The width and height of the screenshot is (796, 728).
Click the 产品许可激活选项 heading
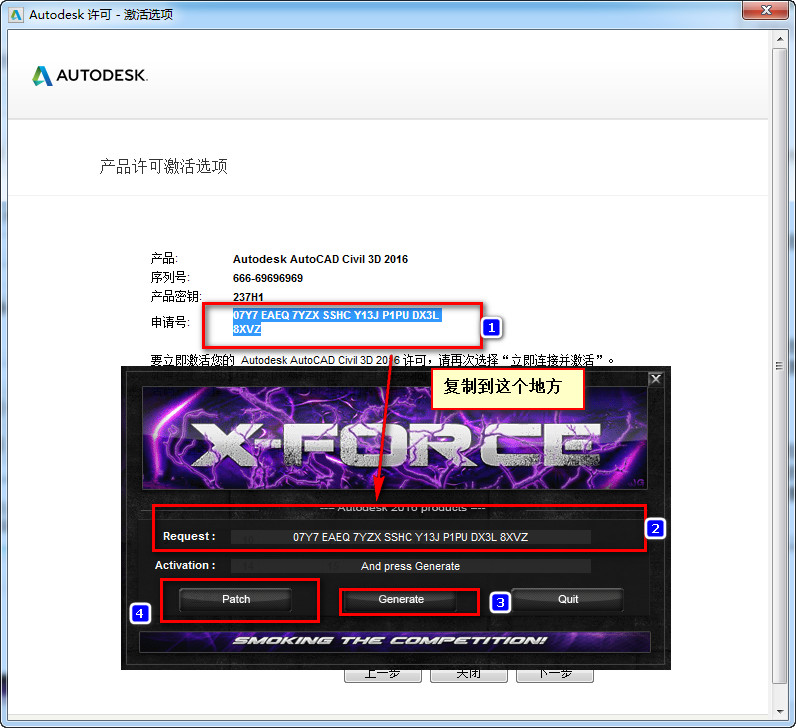pyautogui.click(x=163, y=166)
